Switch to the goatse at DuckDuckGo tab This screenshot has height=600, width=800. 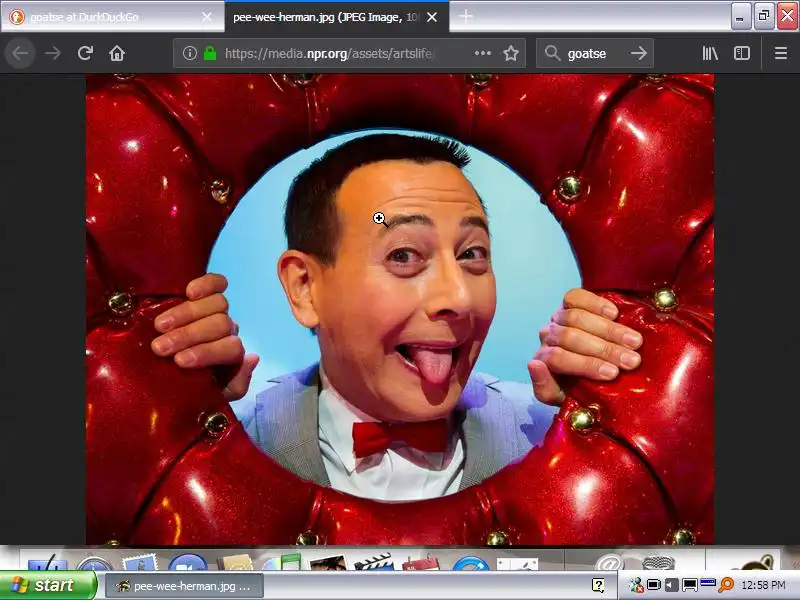click(111, 17)
